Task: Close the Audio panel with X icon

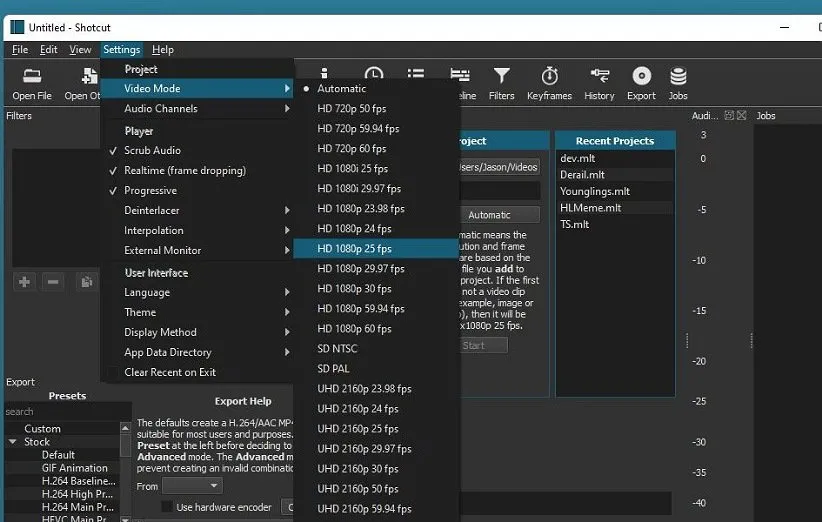Action: (741, 115)
